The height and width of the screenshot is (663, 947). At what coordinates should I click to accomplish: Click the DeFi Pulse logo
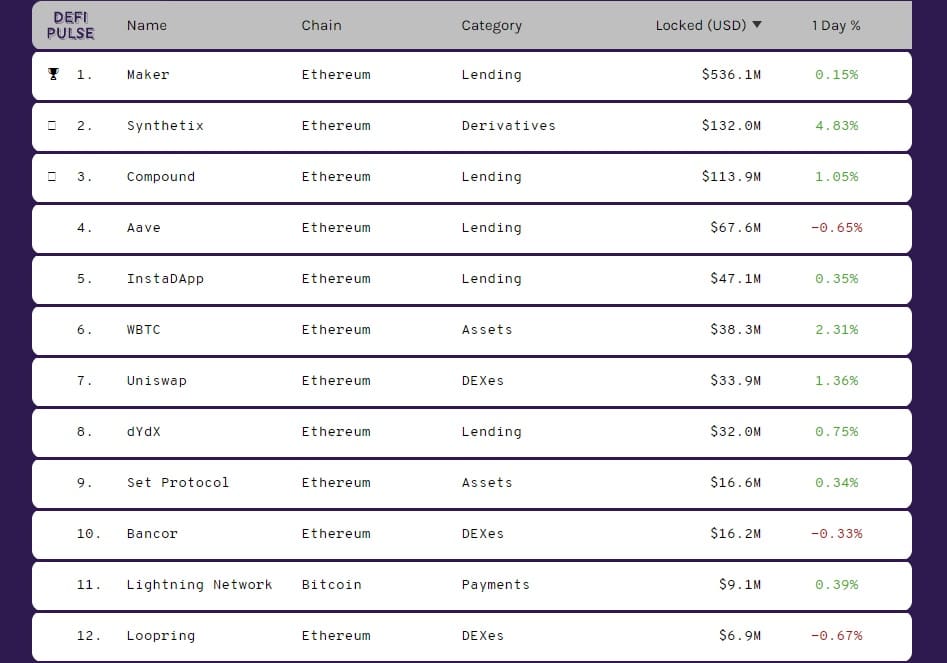click(x=71, y=26)
